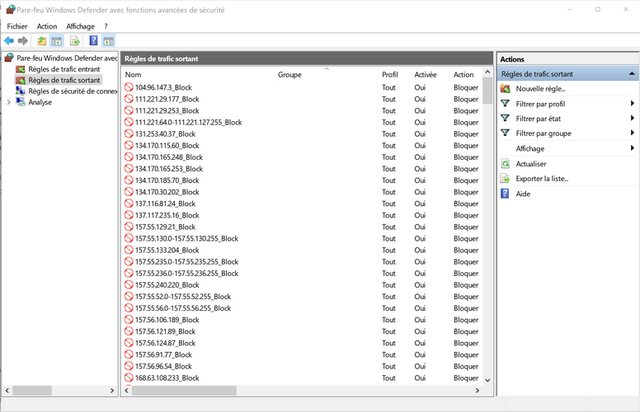Click the Nouvelle règle icon in Actions
640x412 pixels.
505,89
